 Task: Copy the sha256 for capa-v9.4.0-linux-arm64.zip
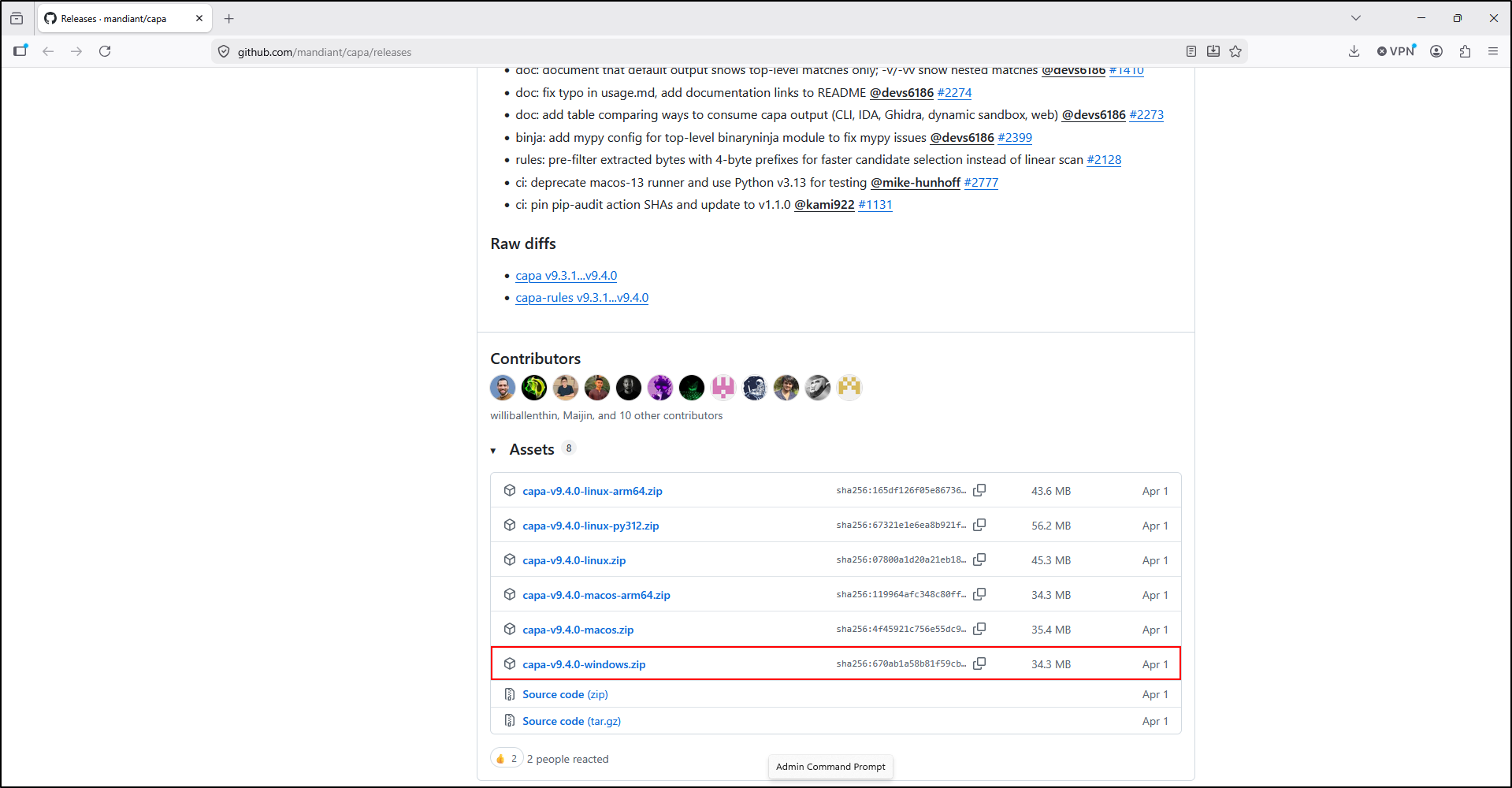(x=979, y=490)
